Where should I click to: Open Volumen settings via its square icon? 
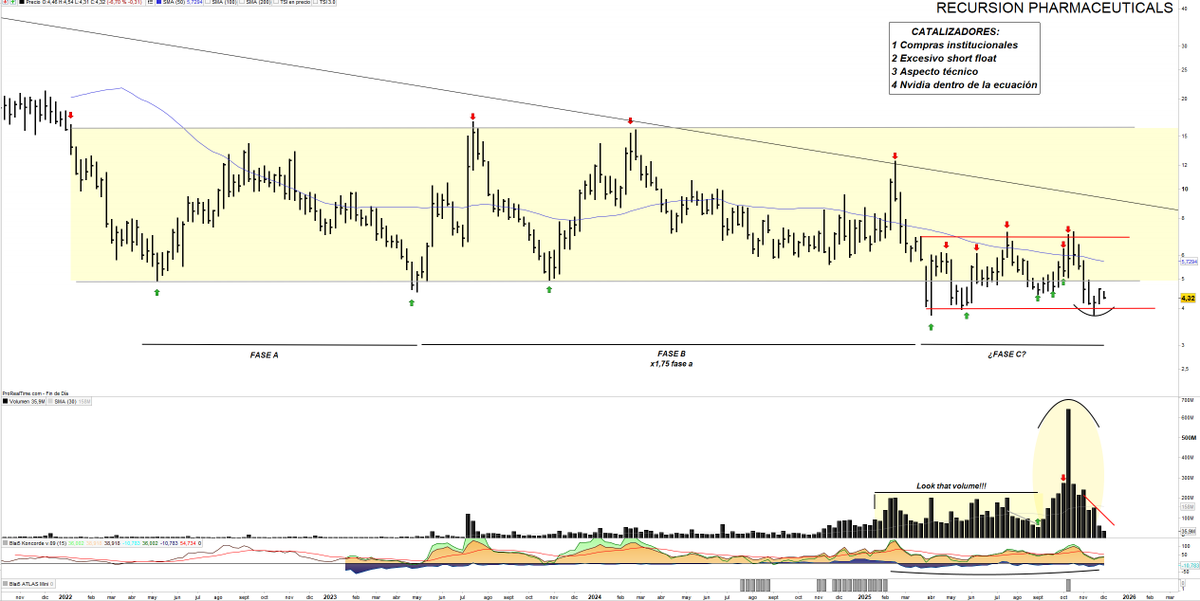(5, 400)
